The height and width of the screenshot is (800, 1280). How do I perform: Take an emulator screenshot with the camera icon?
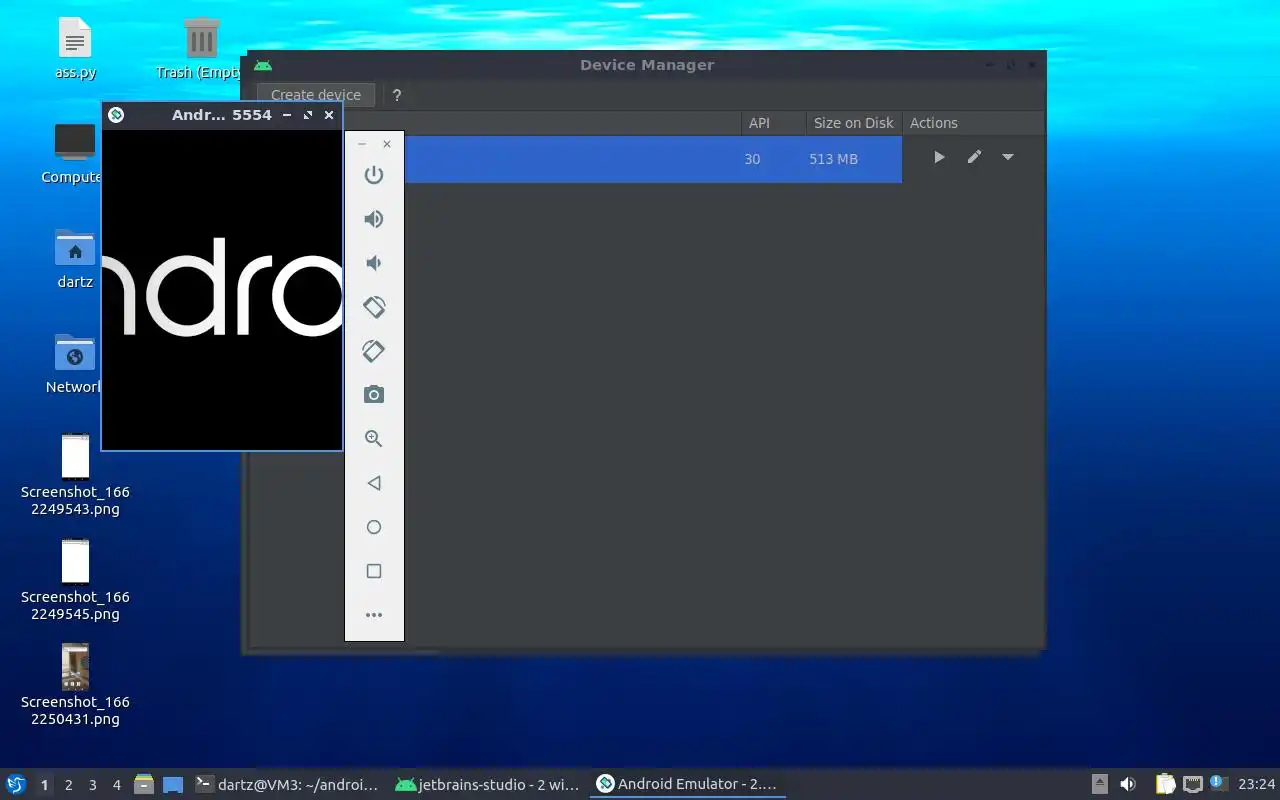[374, 395]
